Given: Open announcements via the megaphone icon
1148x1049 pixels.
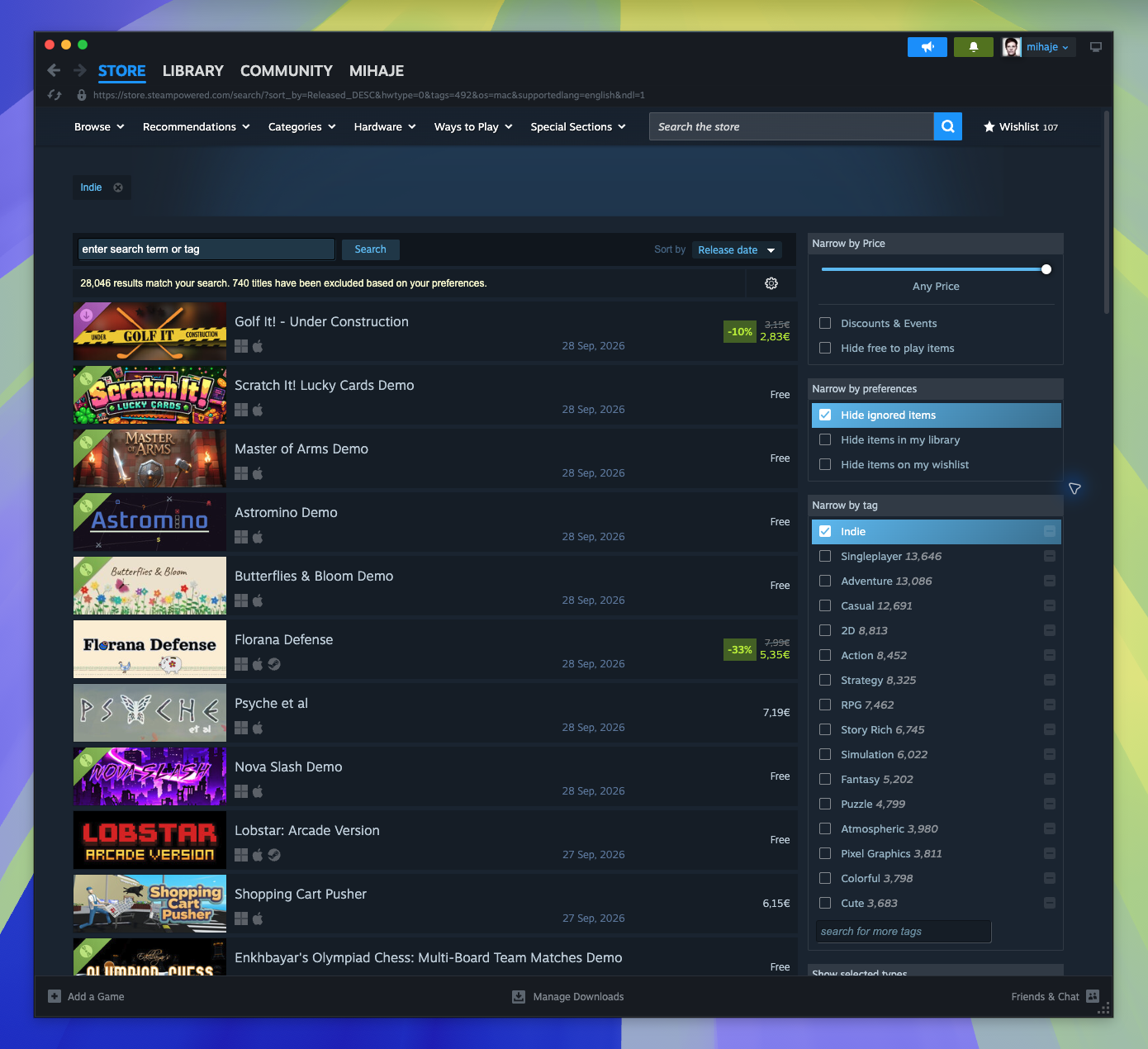Looking at the screenshot, I should (927, 47).
